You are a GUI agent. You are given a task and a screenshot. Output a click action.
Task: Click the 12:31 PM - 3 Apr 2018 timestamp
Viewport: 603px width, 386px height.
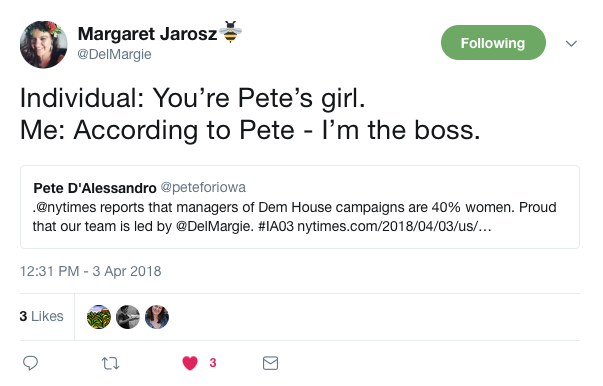[90, 271]
